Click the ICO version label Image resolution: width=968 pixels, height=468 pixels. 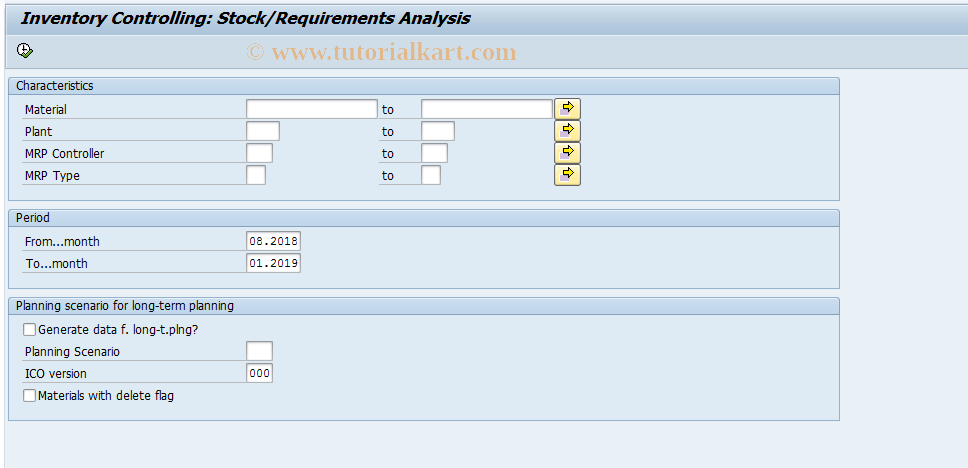[56, 374]
